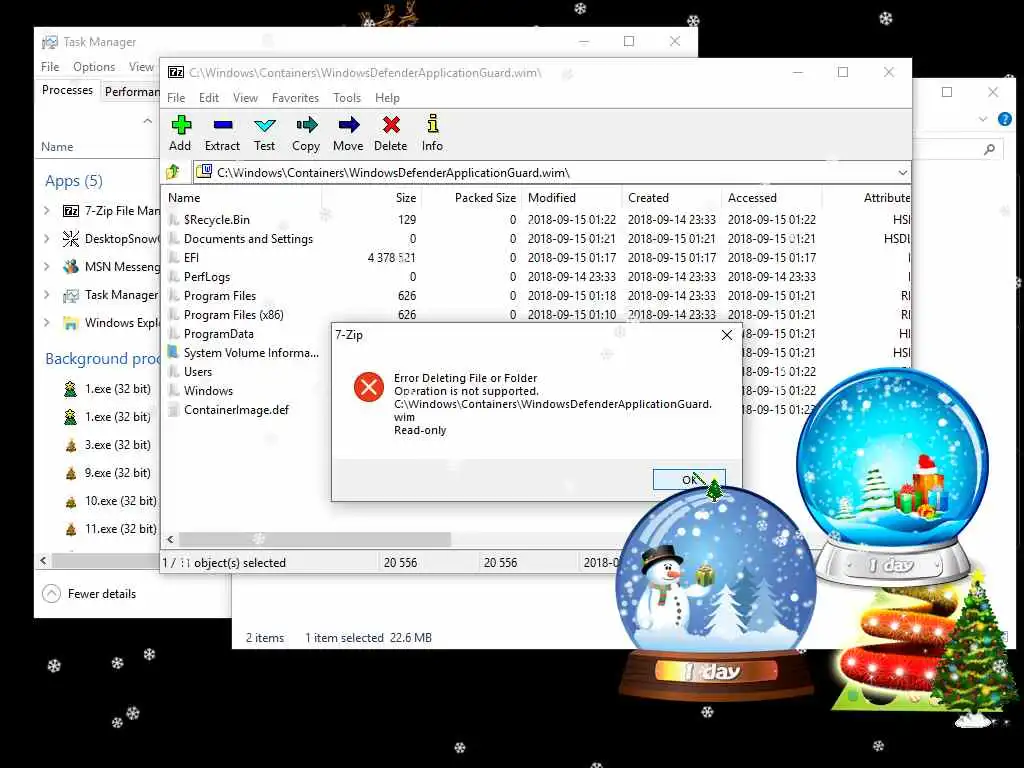
Task: Close the 7-Zip error dialog
Action: pos(727,335)
